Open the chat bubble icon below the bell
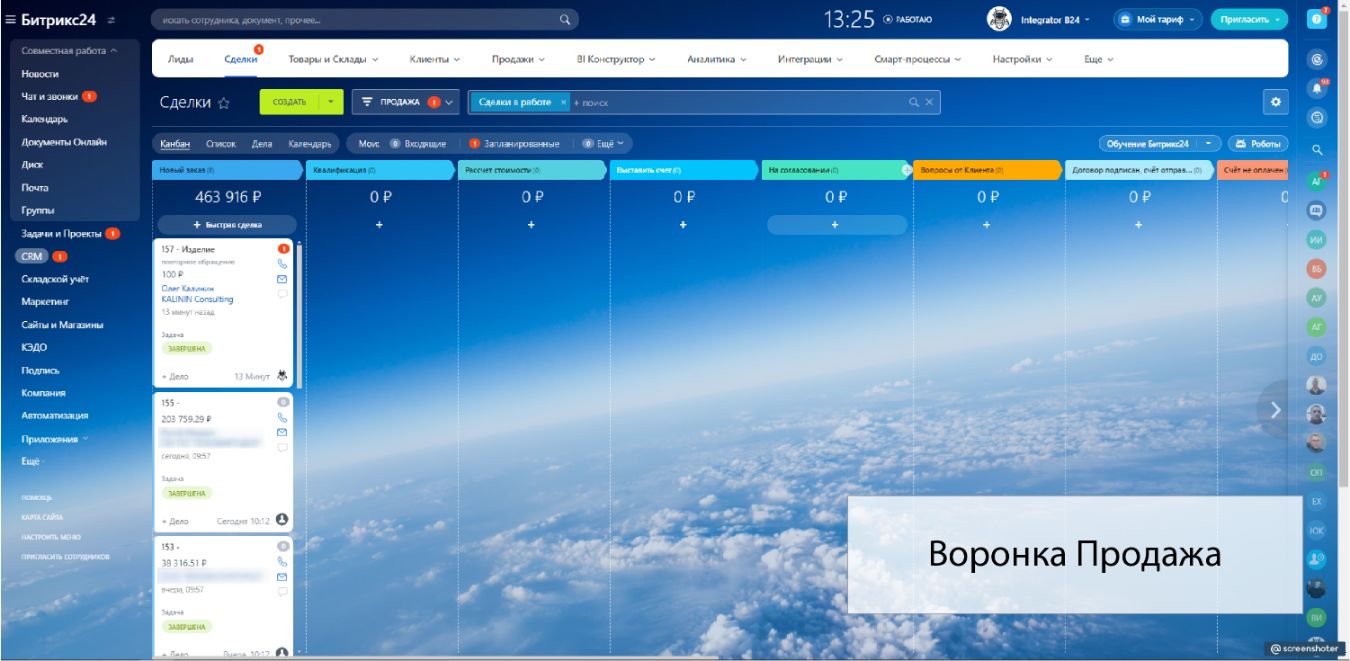1350x661 pixels. 1317,117
